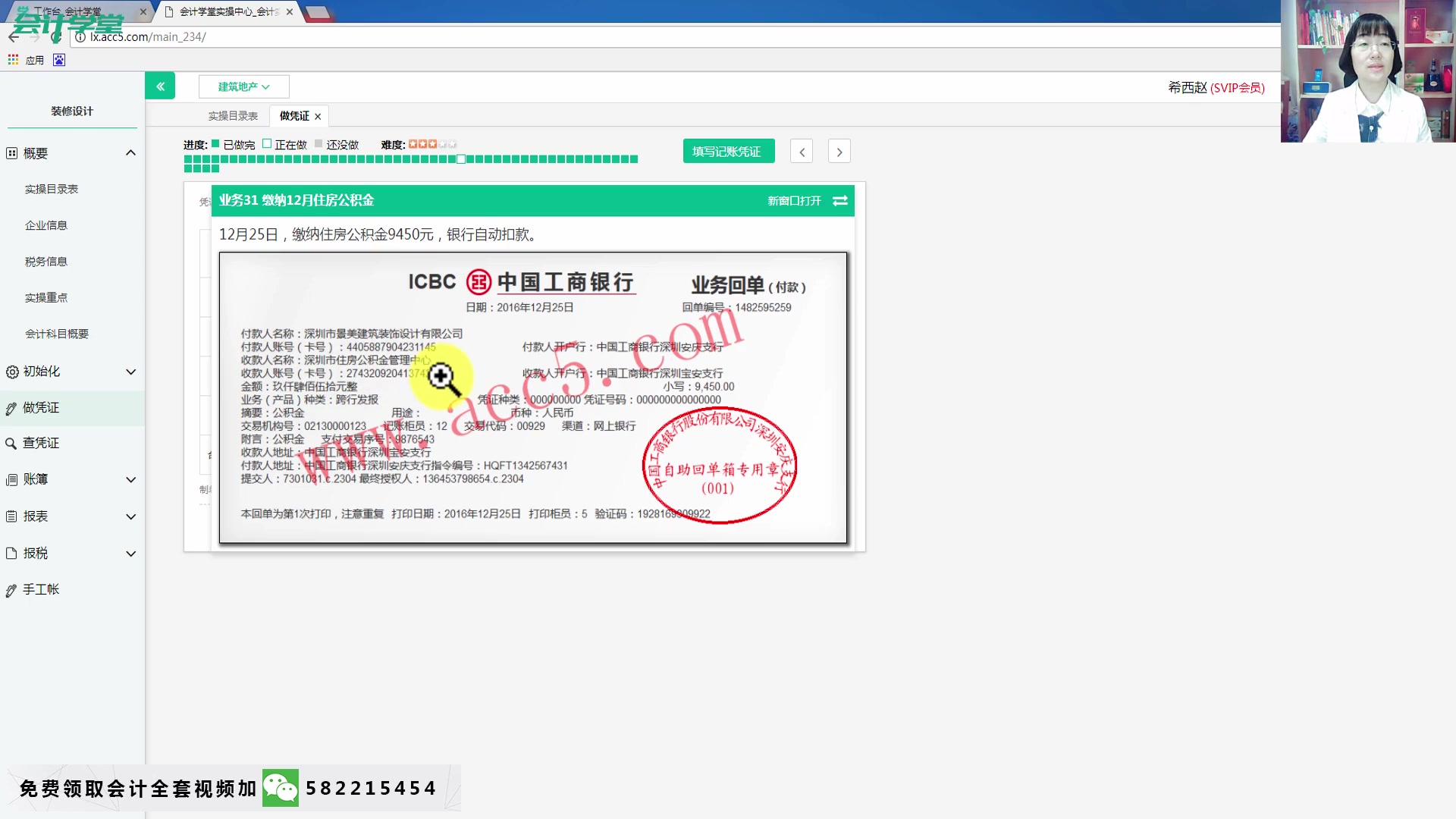Screen dimensions: 1456x819
Task: Click the white current-task progress square
Action: coord(461,159)
